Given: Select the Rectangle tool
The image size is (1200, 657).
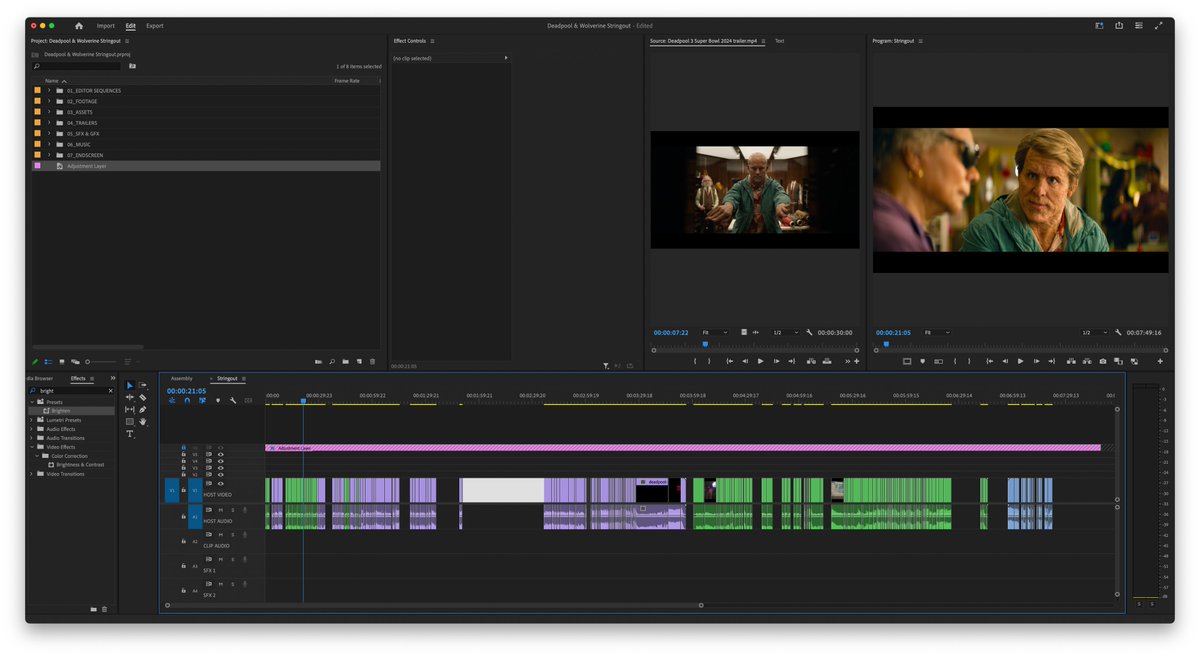Looking at the screenshot, I should [x=129, y=421].
